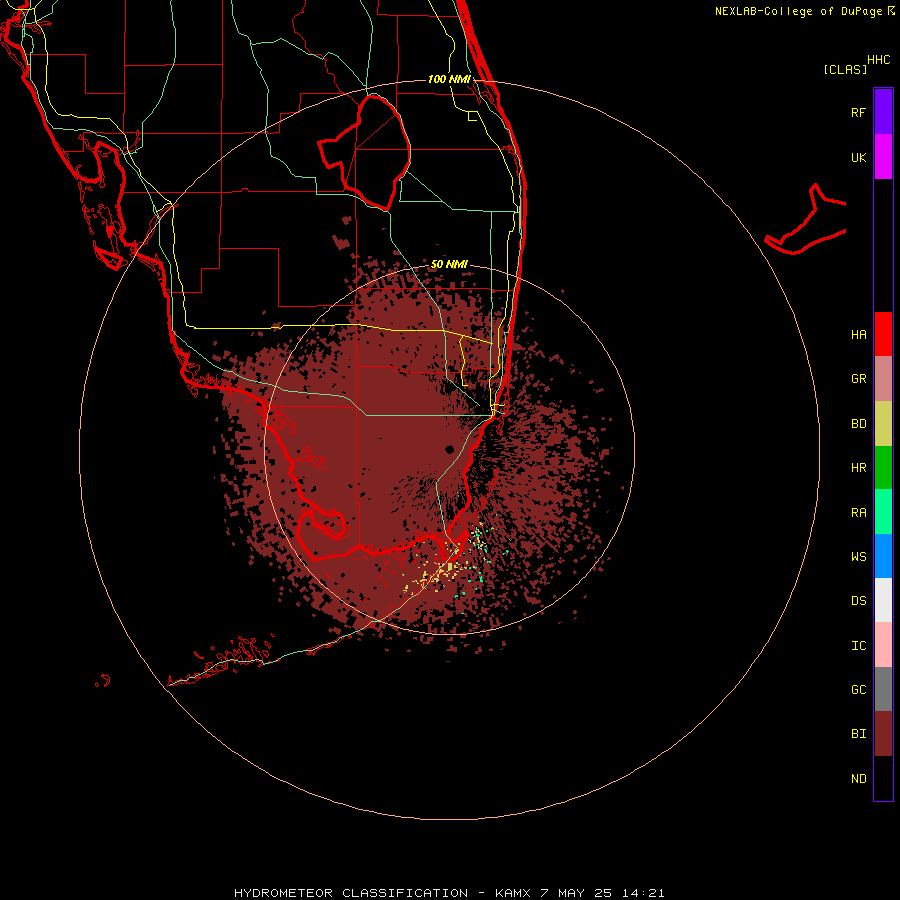Click the black radar site dot
The width and height of the screenshot is (900, 900).
coord(449,449)
